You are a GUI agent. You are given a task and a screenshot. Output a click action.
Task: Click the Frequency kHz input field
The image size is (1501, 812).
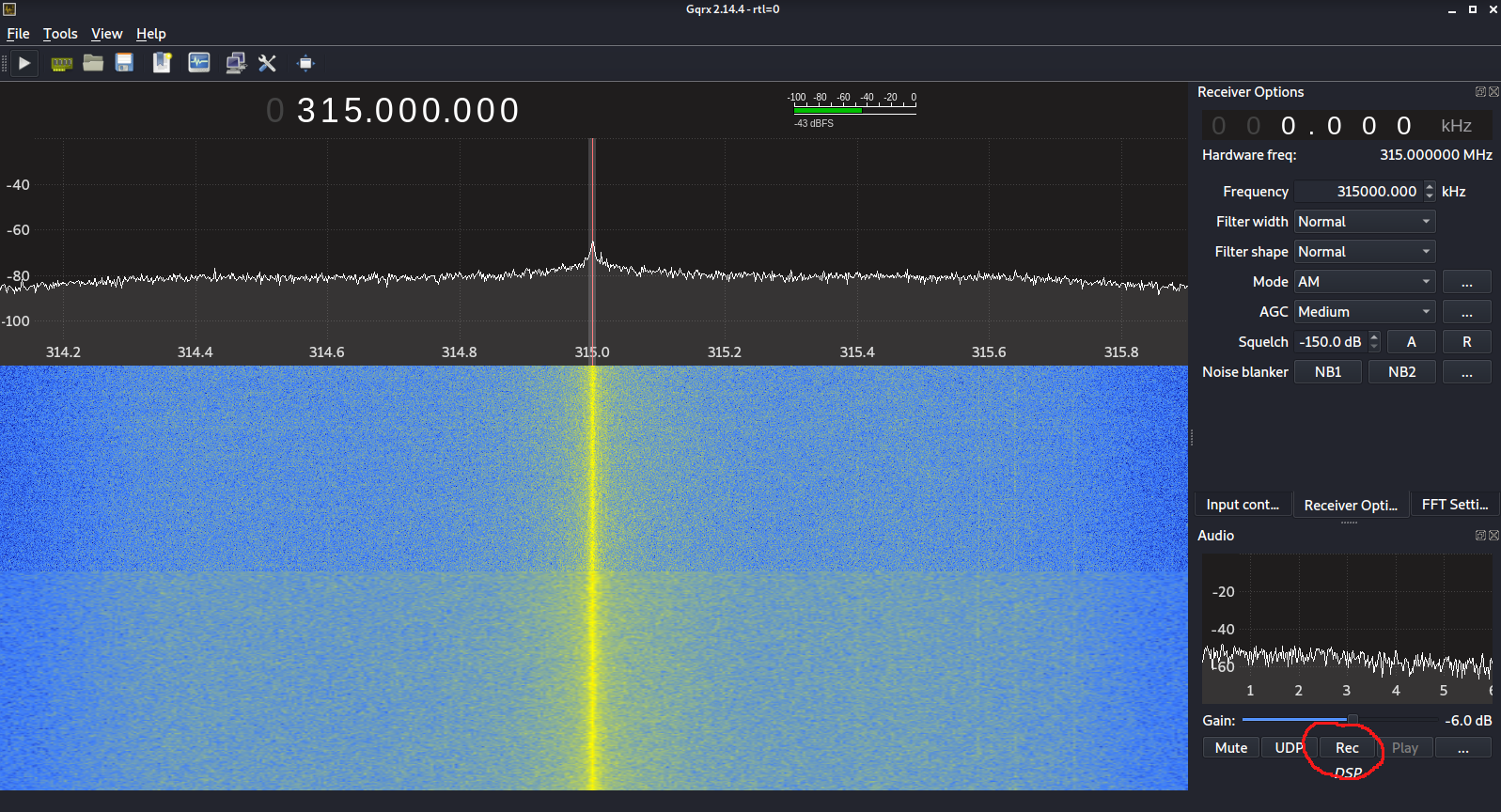coord(1358,192)
